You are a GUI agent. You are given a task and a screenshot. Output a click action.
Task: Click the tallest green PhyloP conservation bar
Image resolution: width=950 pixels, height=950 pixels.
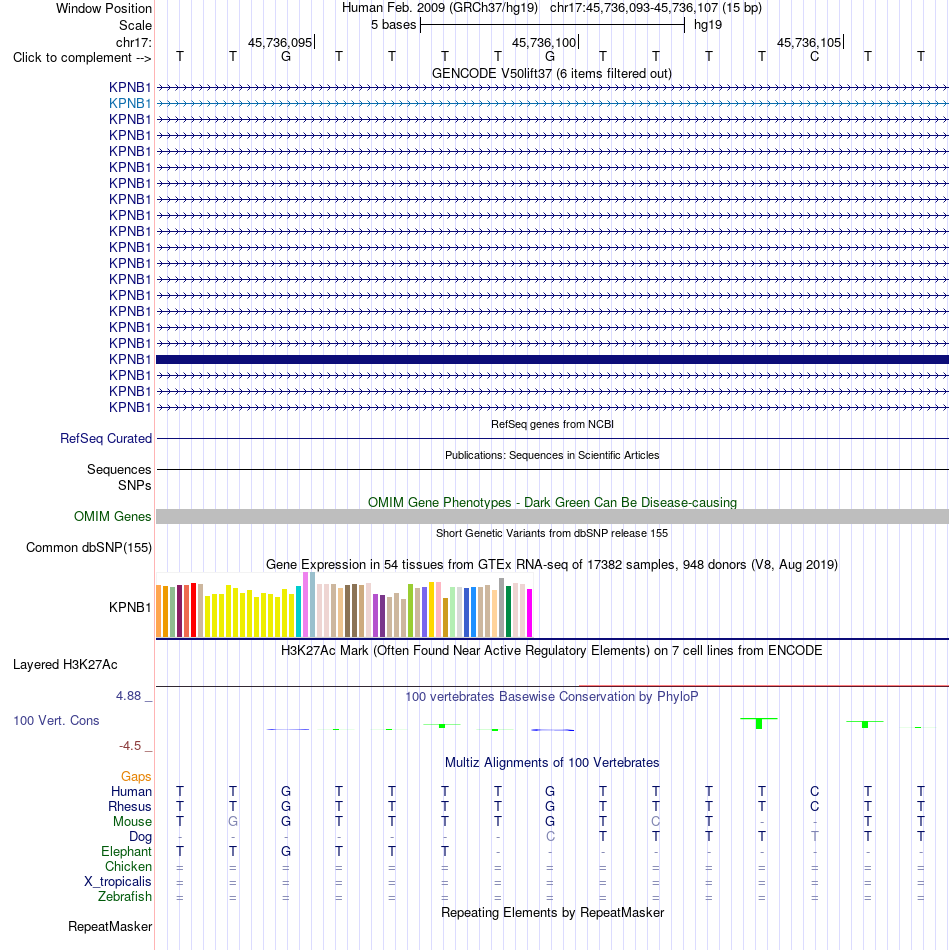pyautogui.click(x=759, y=723)
